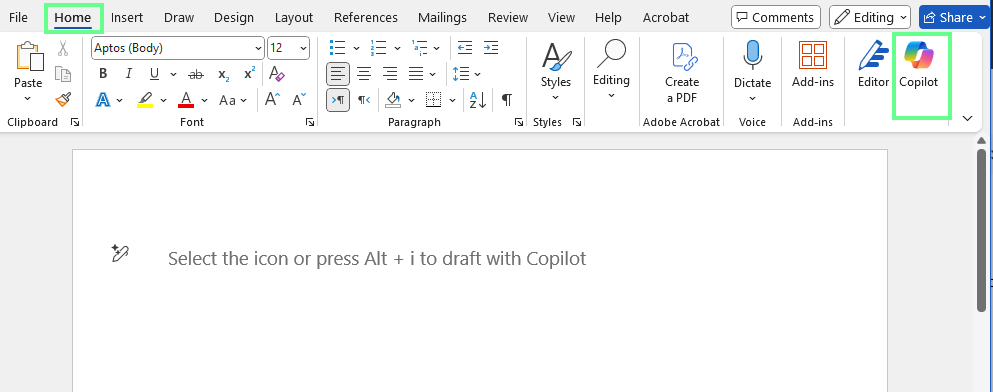Open the File menu
Image resolution: width=993 pixels, height=392 pixels.
(x=18, y=17)
